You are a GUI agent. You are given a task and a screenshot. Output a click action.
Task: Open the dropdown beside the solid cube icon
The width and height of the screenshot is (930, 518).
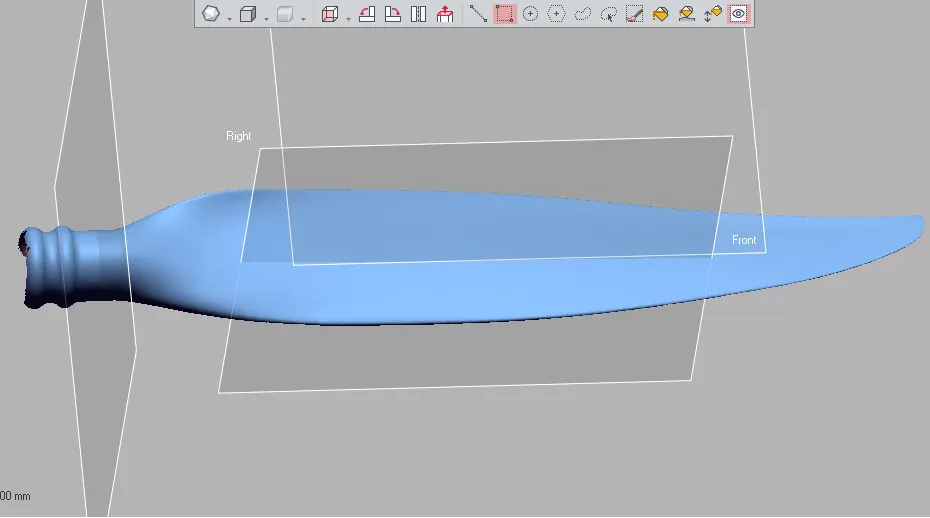pos(267,18)
